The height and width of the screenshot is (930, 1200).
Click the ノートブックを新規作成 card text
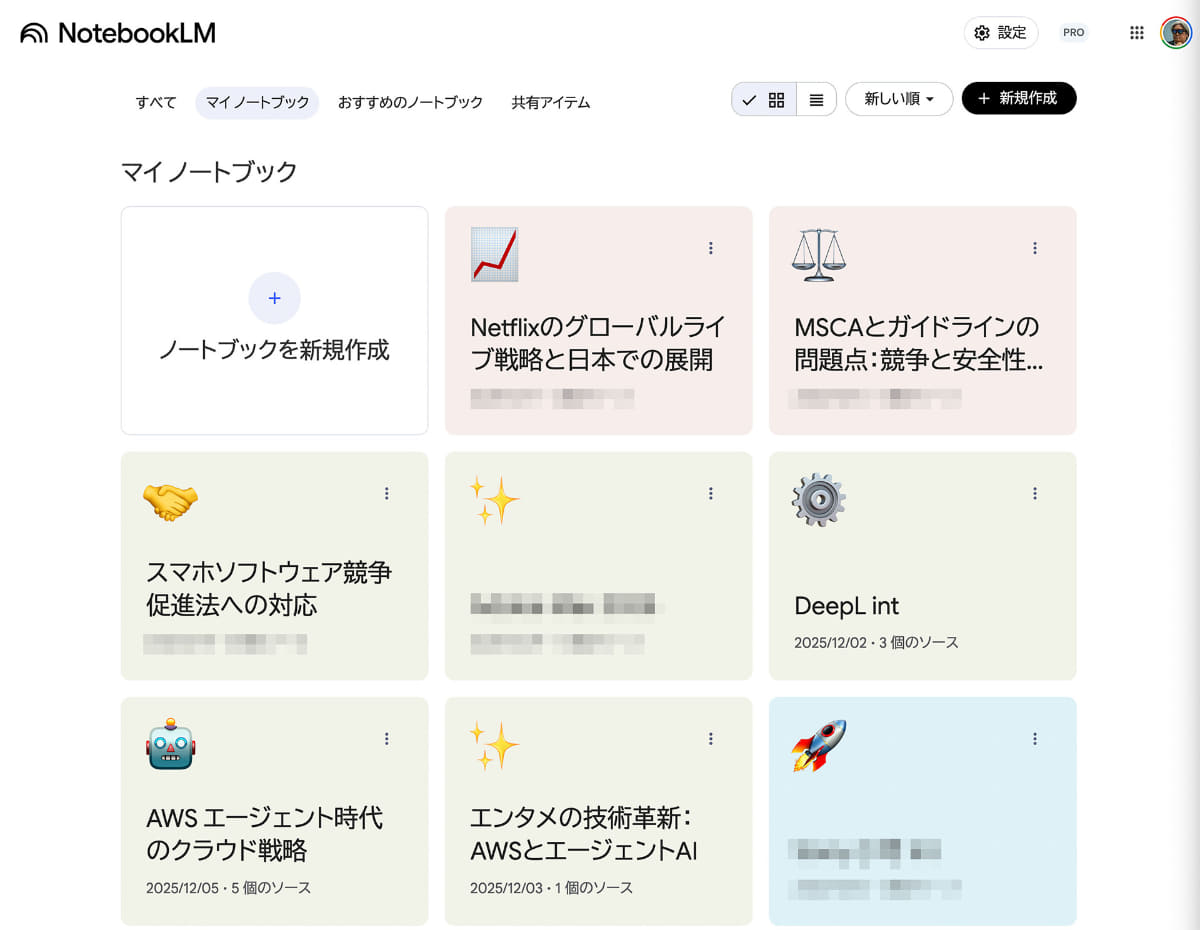click(274, 351)
